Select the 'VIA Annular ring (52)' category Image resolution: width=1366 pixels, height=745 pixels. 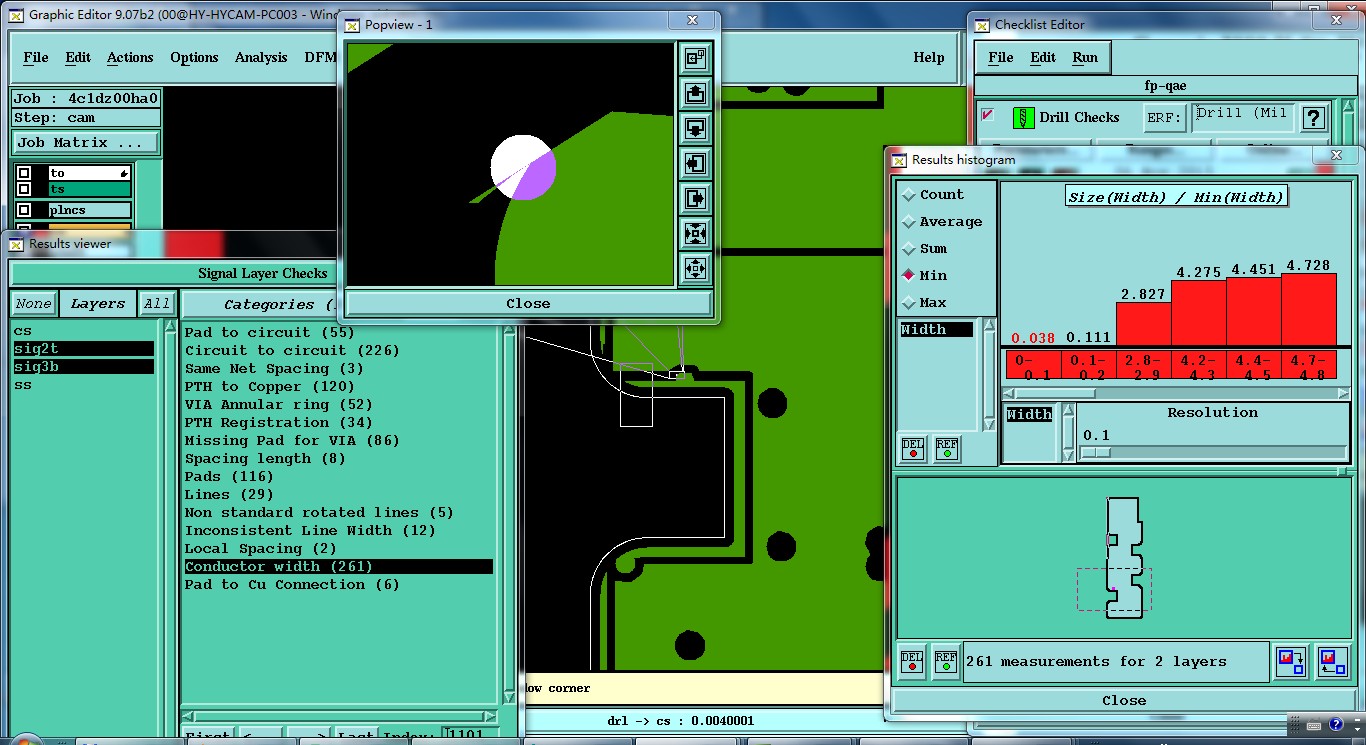338,404
